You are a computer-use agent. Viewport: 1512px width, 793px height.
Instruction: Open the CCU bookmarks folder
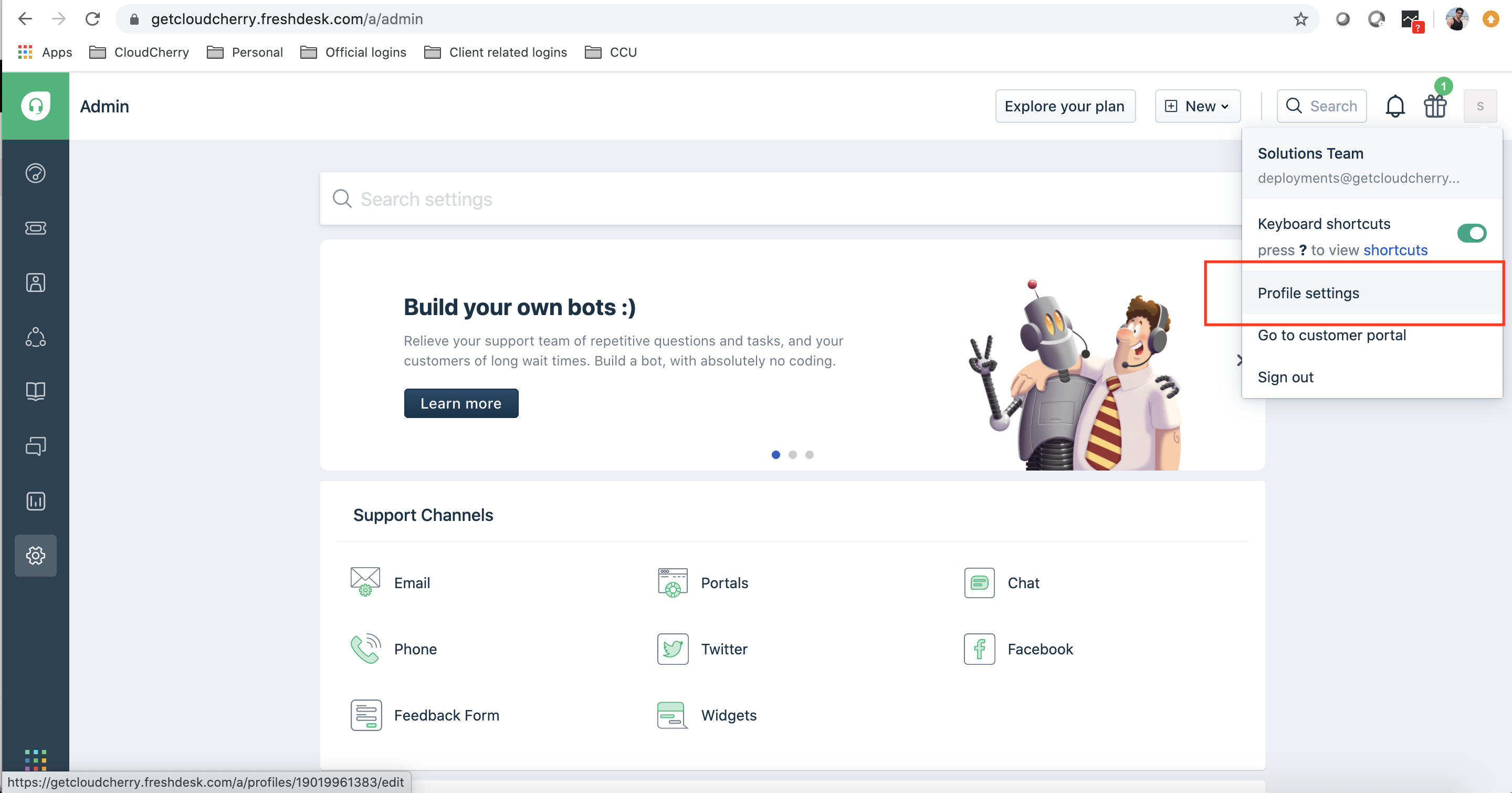tap(611, 52)
